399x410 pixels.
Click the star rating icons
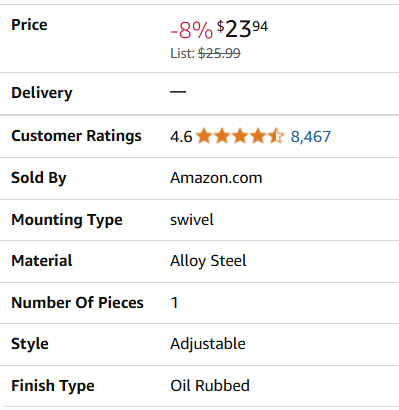point(240,136)
